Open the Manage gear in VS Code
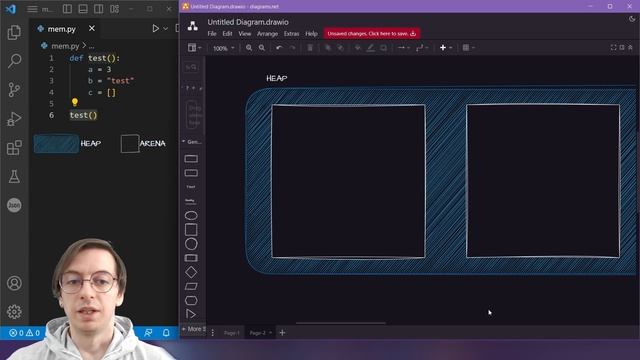 point(14,312)
